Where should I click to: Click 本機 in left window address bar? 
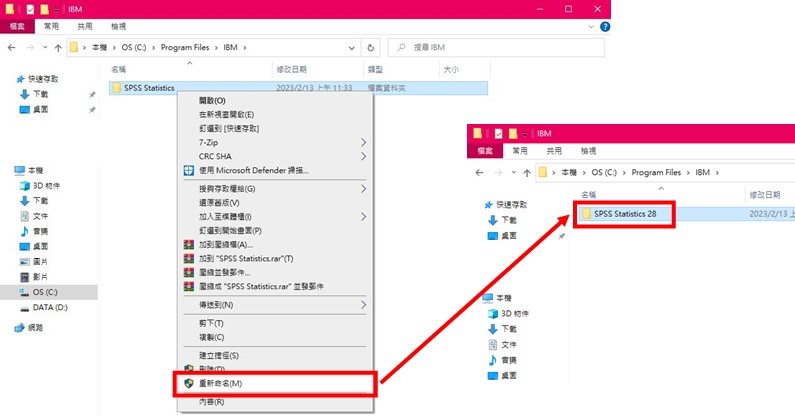(99, 47)
